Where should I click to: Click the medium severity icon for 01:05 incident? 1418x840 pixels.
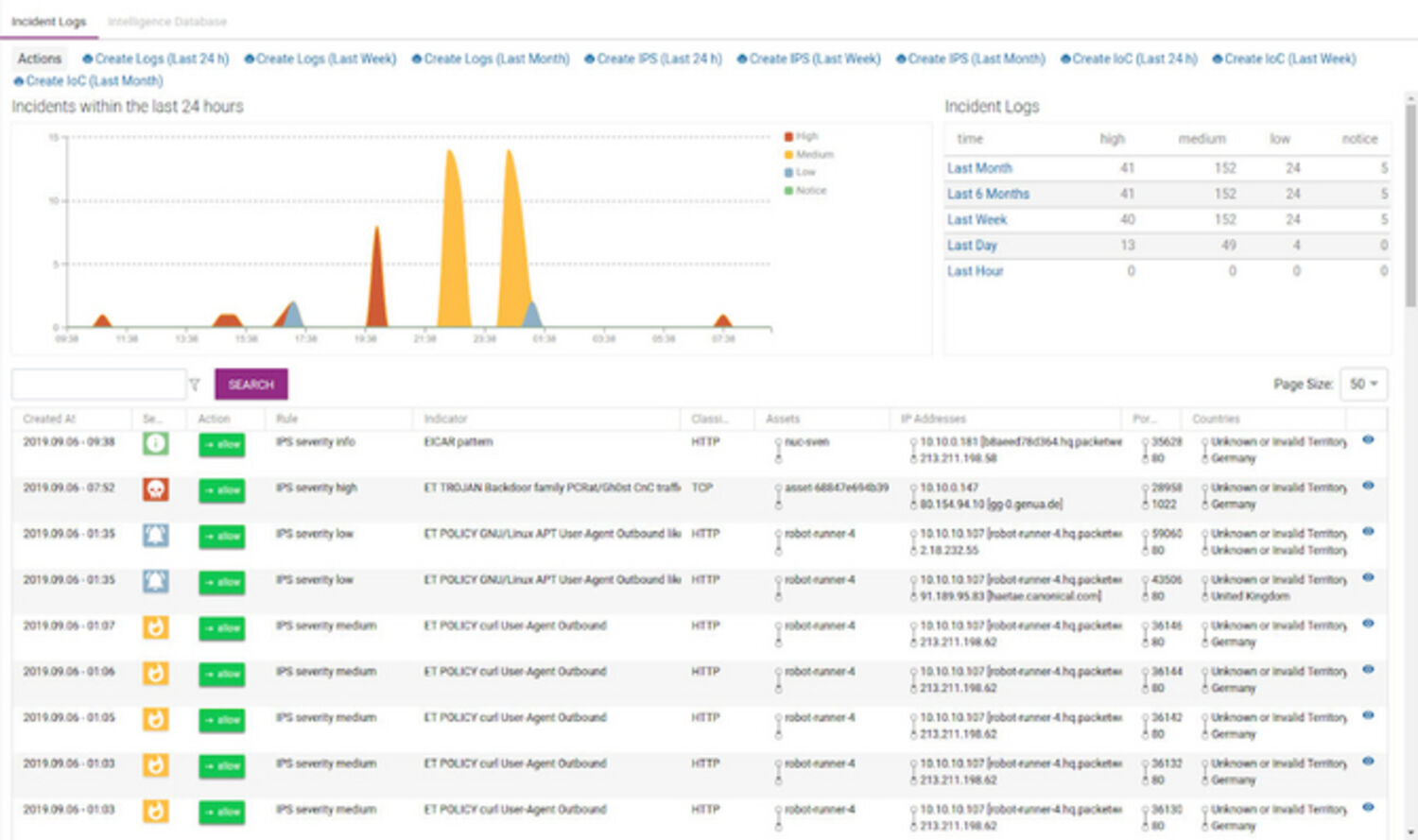point(156,719)
